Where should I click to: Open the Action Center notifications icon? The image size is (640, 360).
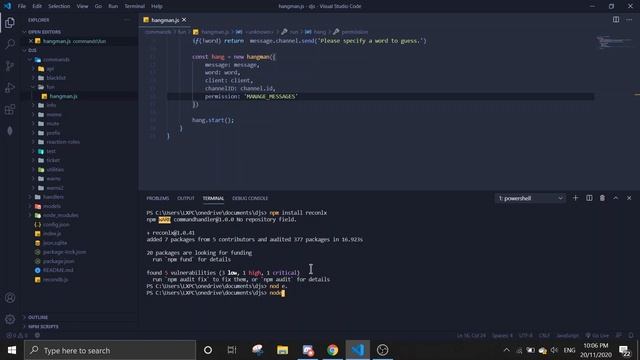click(624, 351)
